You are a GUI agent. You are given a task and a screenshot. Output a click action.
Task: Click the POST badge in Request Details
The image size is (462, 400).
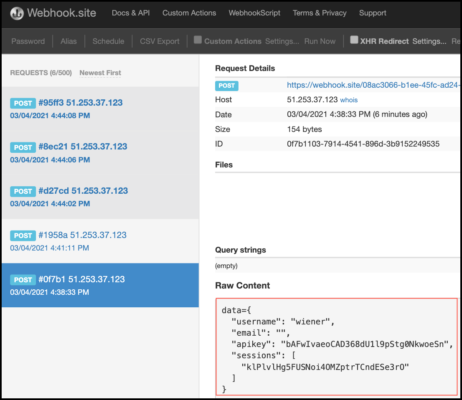coord(227,86)
